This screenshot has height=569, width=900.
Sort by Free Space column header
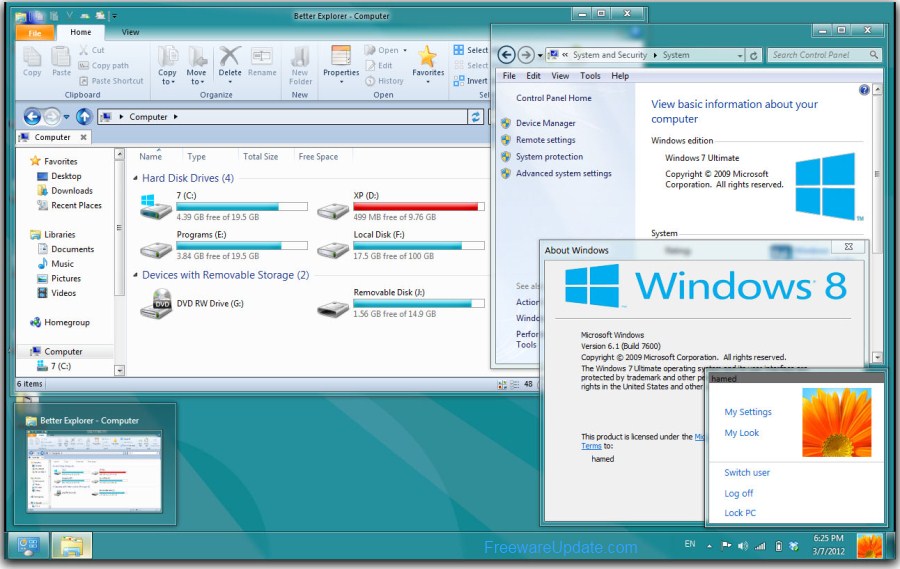click(x=318, y=156)
